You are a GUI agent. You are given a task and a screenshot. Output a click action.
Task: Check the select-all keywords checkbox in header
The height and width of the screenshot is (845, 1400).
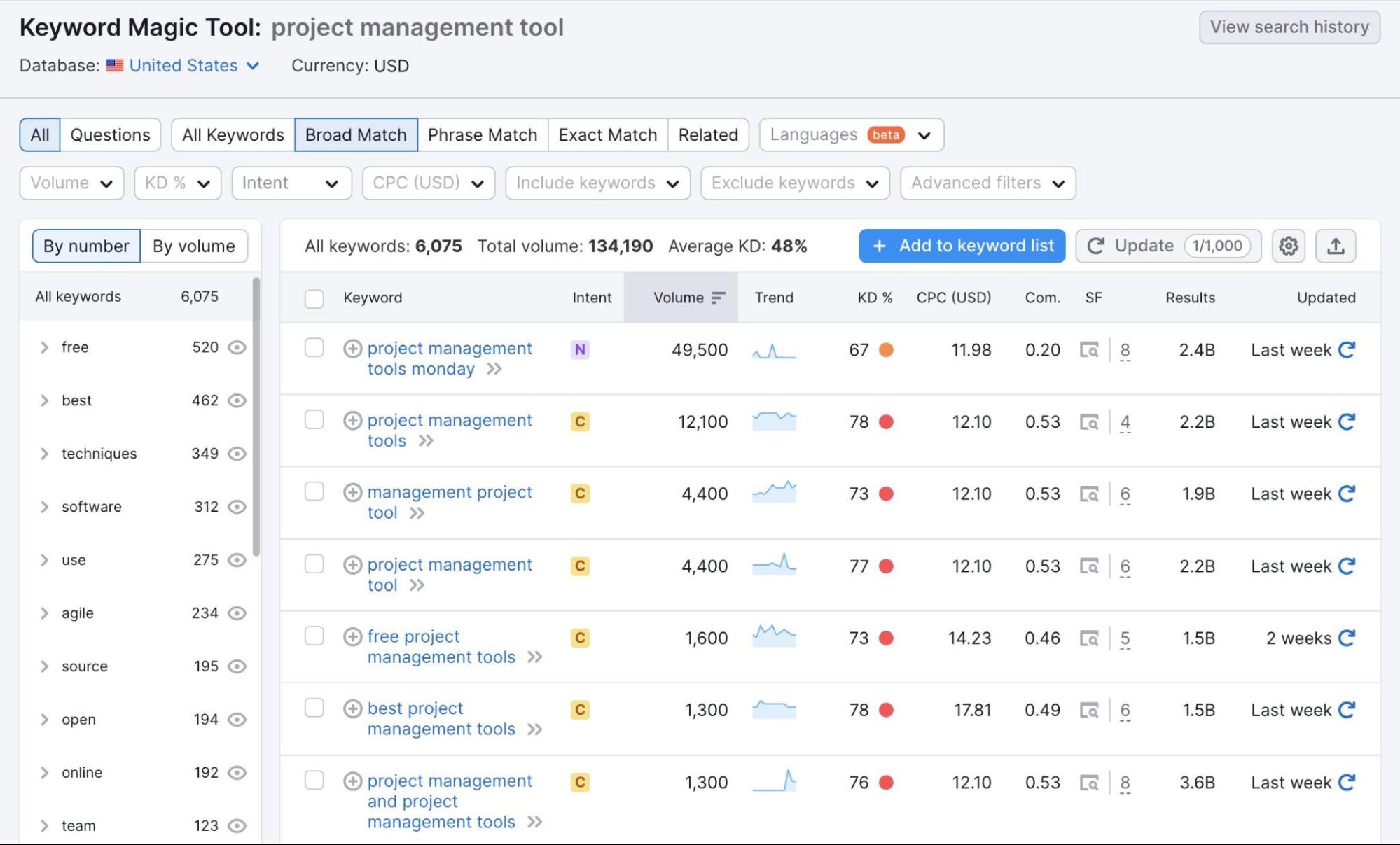[314, 298]
